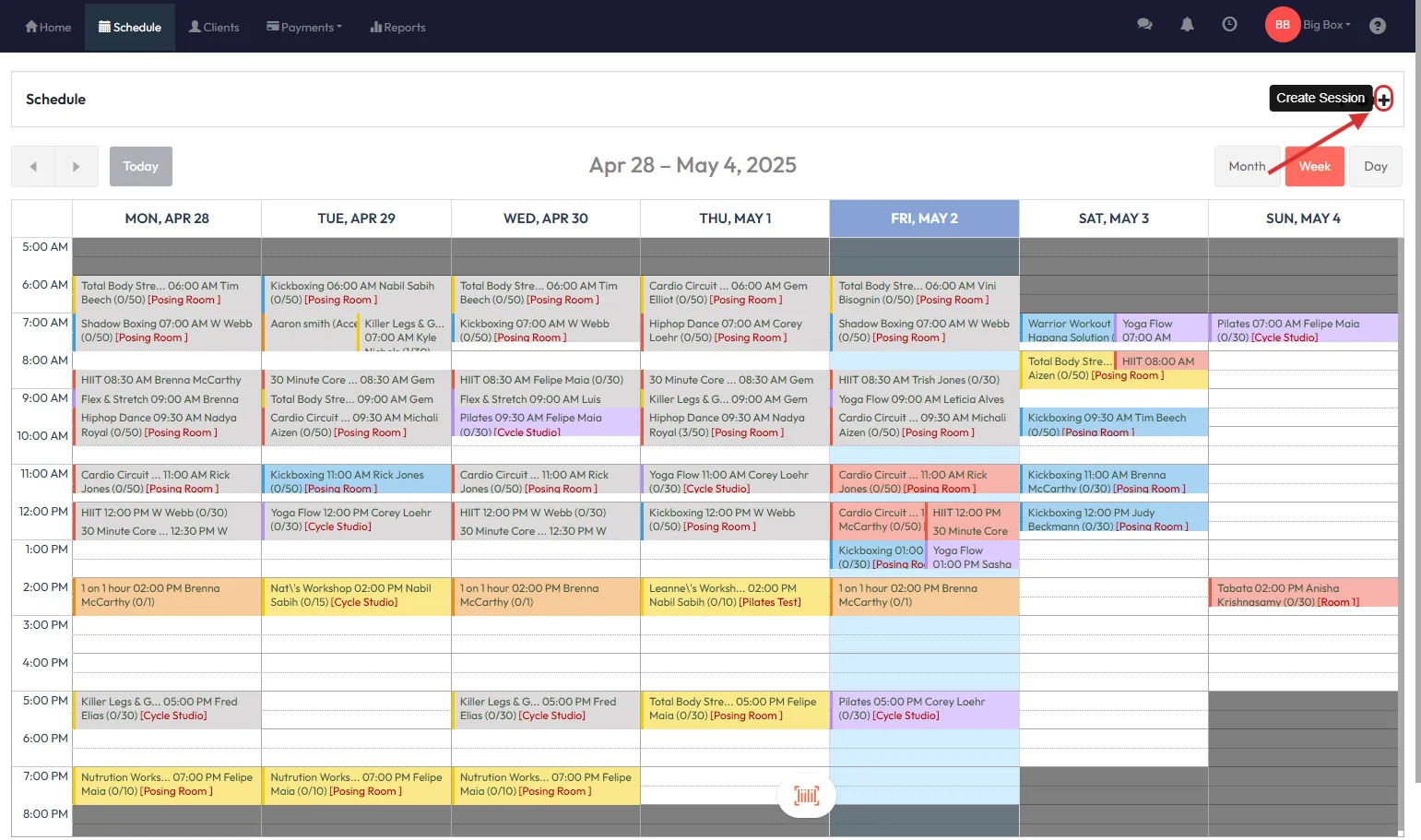The height and width of the screenshot is (840, 1421).
Task: Open the chat messages icon
Action: [x=1144, y=25]
